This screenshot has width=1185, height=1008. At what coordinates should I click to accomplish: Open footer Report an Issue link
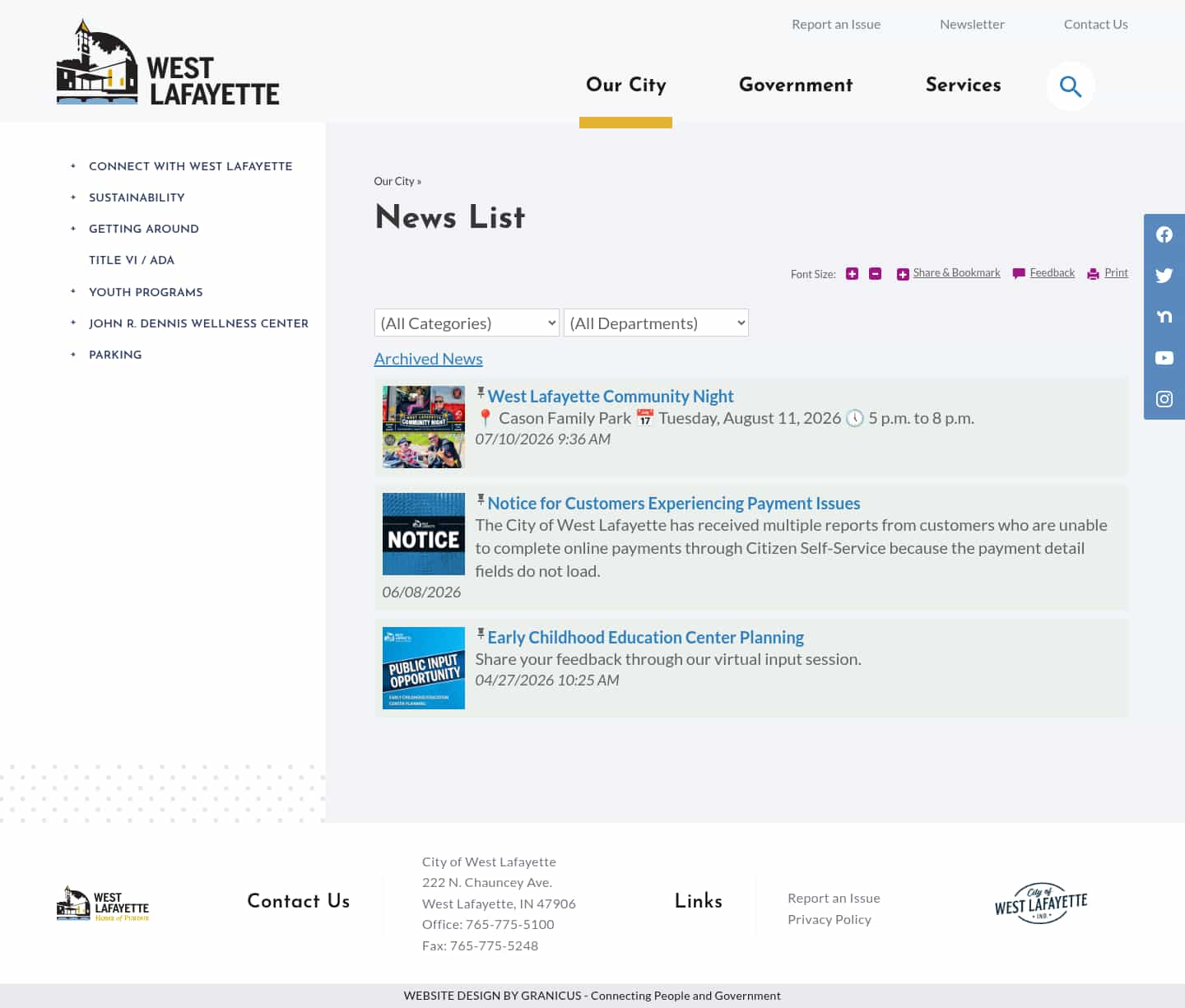click(x=834, y=899)
